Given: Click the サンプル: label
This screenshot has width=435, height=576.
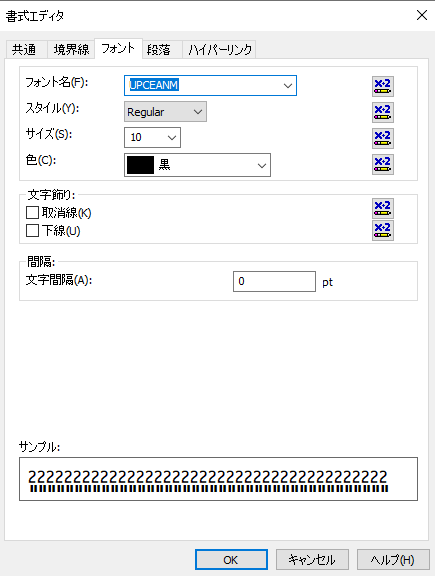Looking at the screenshot, I should click(x=39, y=447).
